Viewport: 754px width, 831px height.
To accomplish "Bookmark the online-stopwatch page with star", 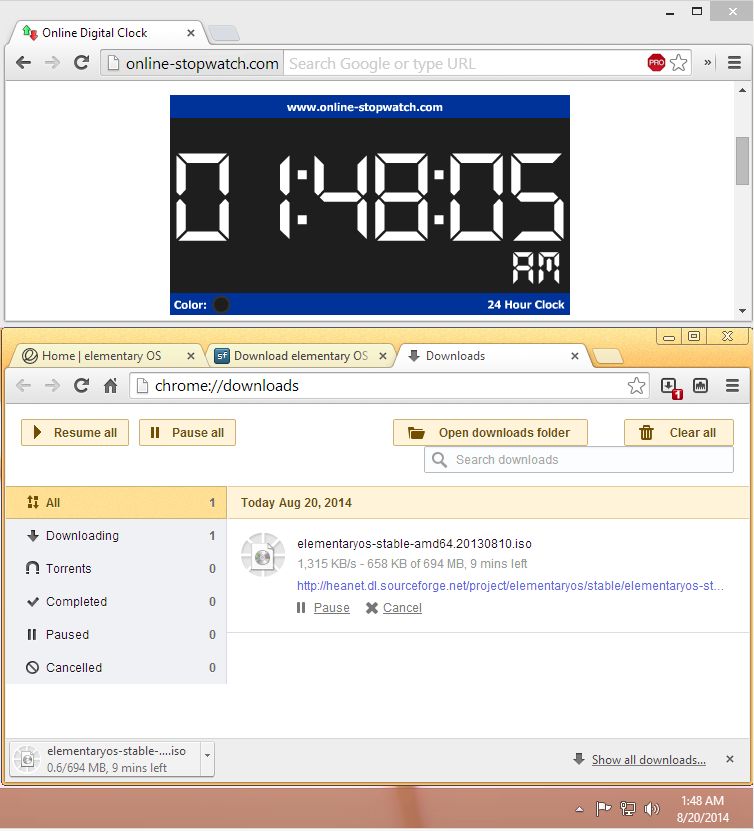I will click(x=678, y=63).
